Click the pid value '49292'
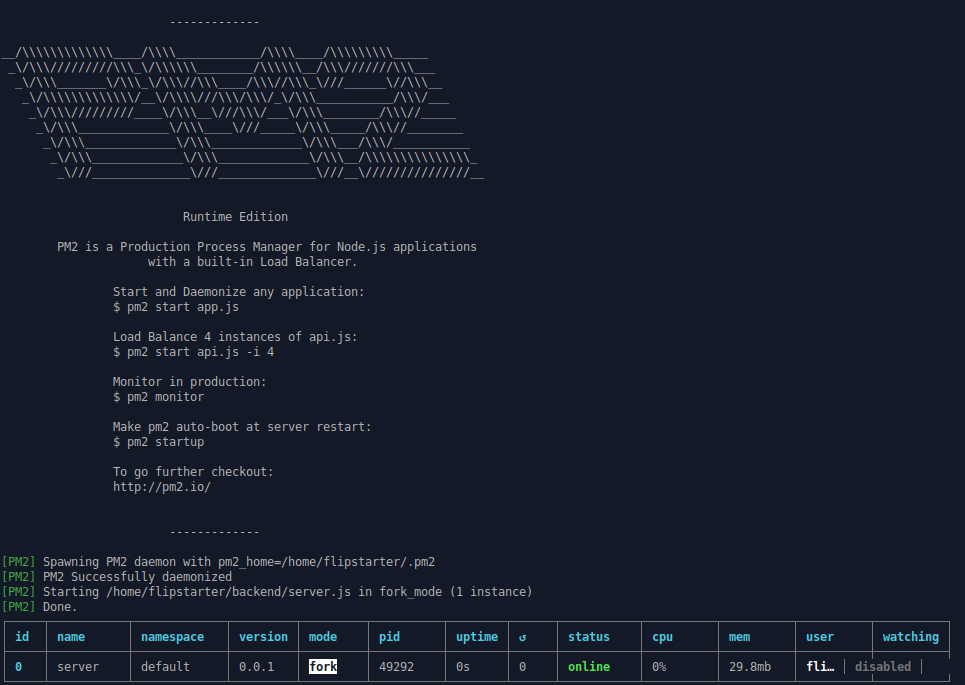This screenshot has width=965, height=685. click(x=396, y=667)
